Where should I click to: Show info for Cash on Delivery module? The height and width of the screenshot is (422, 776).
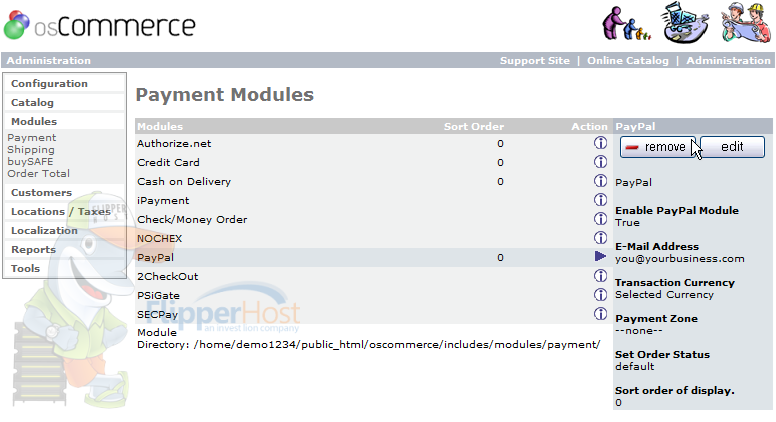coord(600,181)
